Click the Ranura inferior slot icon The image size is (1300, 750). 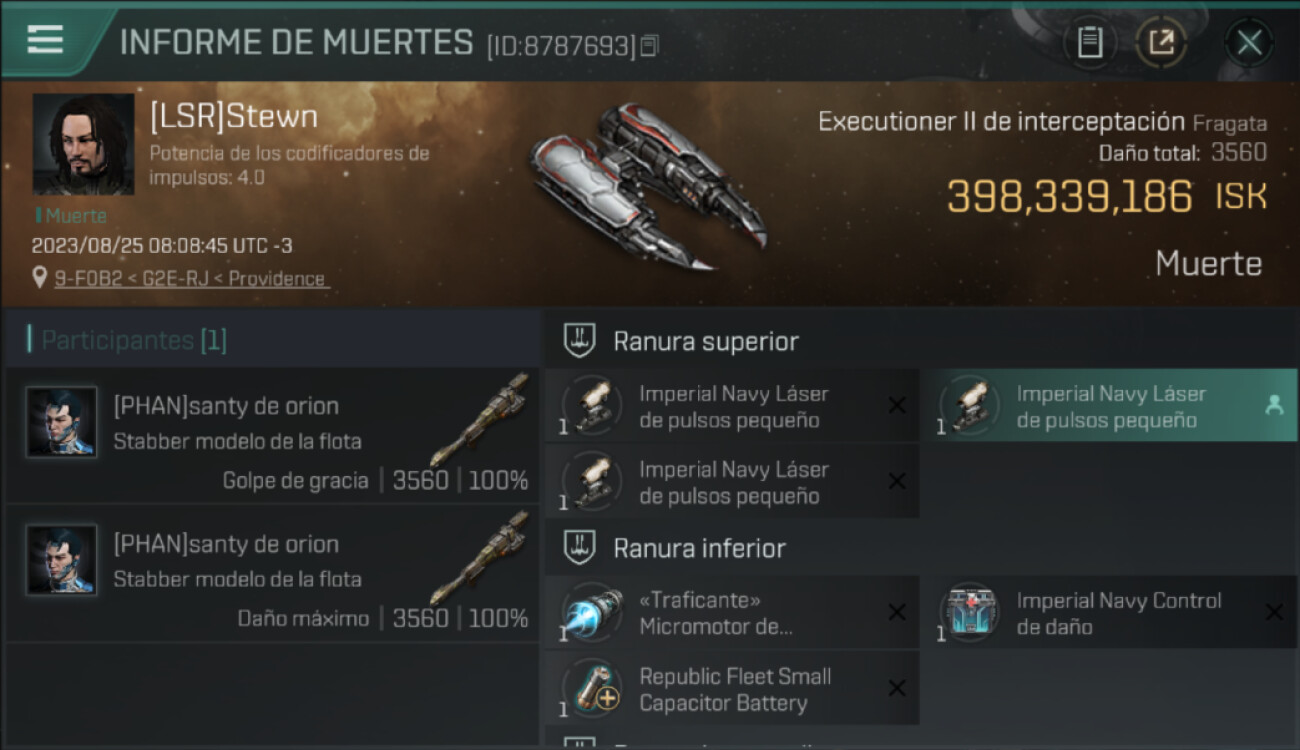point(580,547)
